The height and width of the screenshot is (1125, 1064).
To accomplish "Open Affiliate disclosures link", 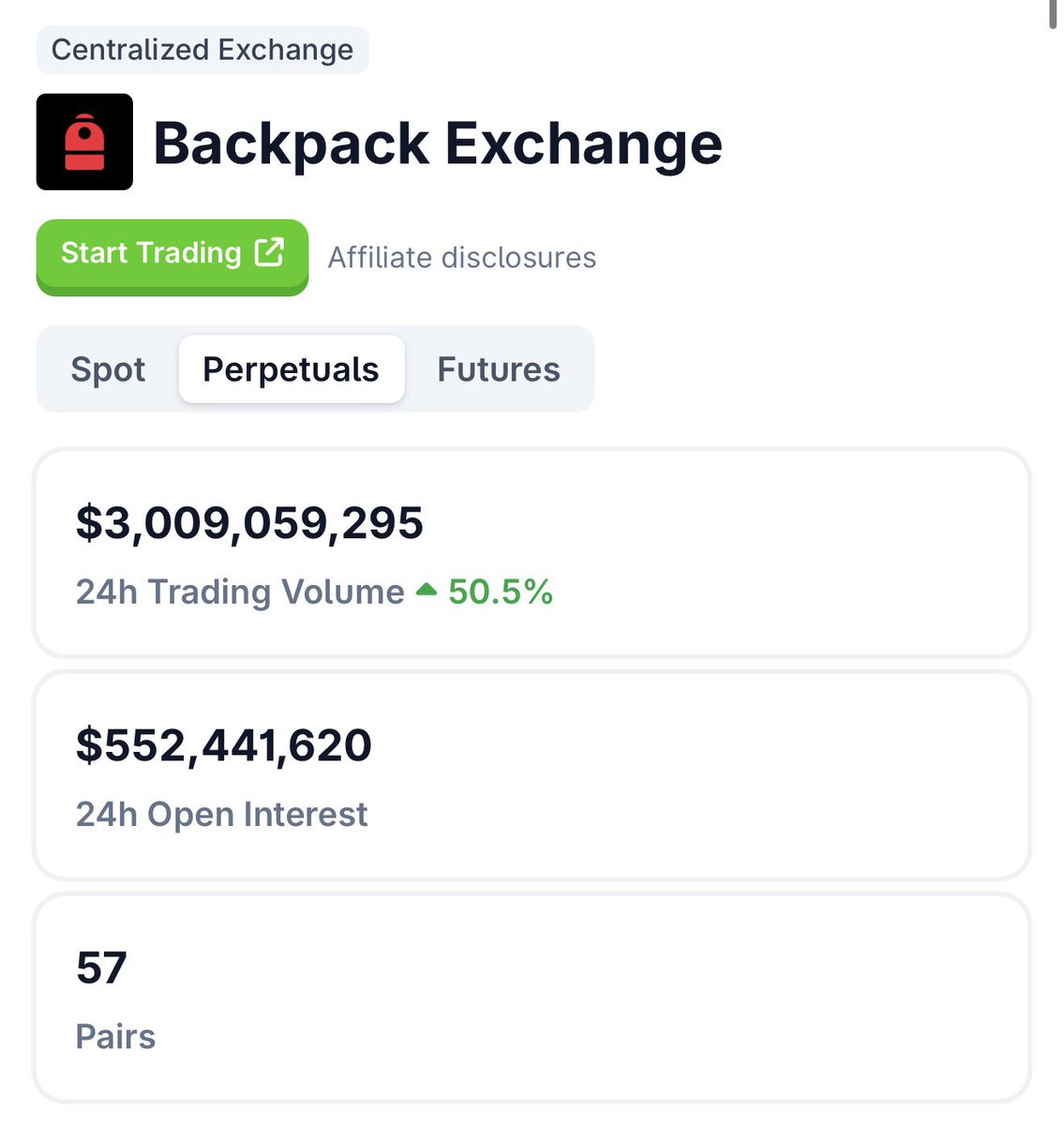I will [x=462, y=258].
